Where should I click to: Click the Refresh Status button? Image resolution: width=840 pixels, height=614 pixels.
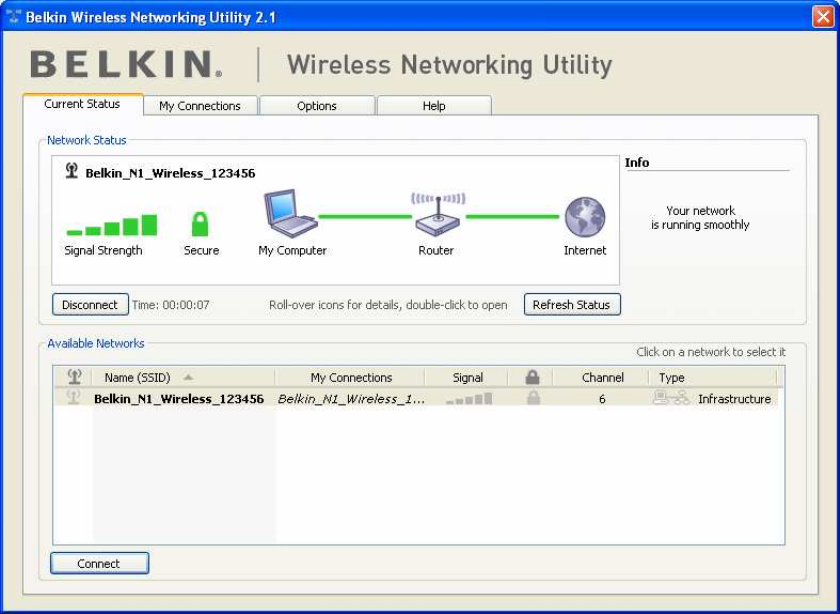click(572, 304)
